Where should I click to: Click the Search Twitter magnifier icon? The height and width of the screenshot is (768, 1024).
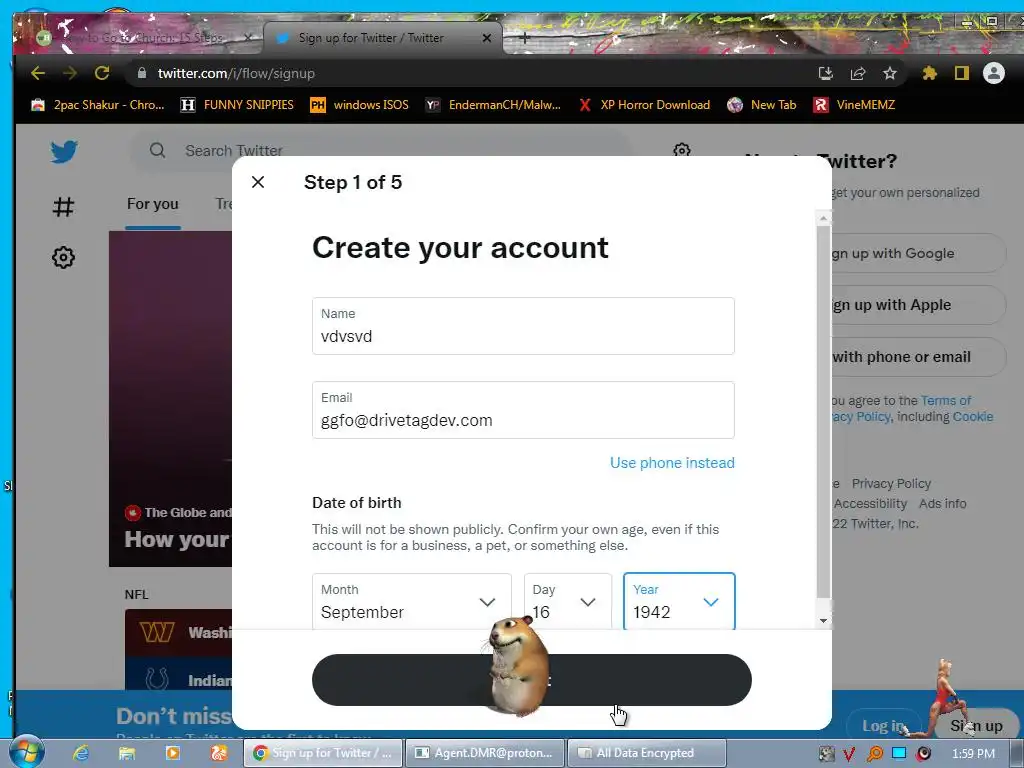[x=157, y=150]
